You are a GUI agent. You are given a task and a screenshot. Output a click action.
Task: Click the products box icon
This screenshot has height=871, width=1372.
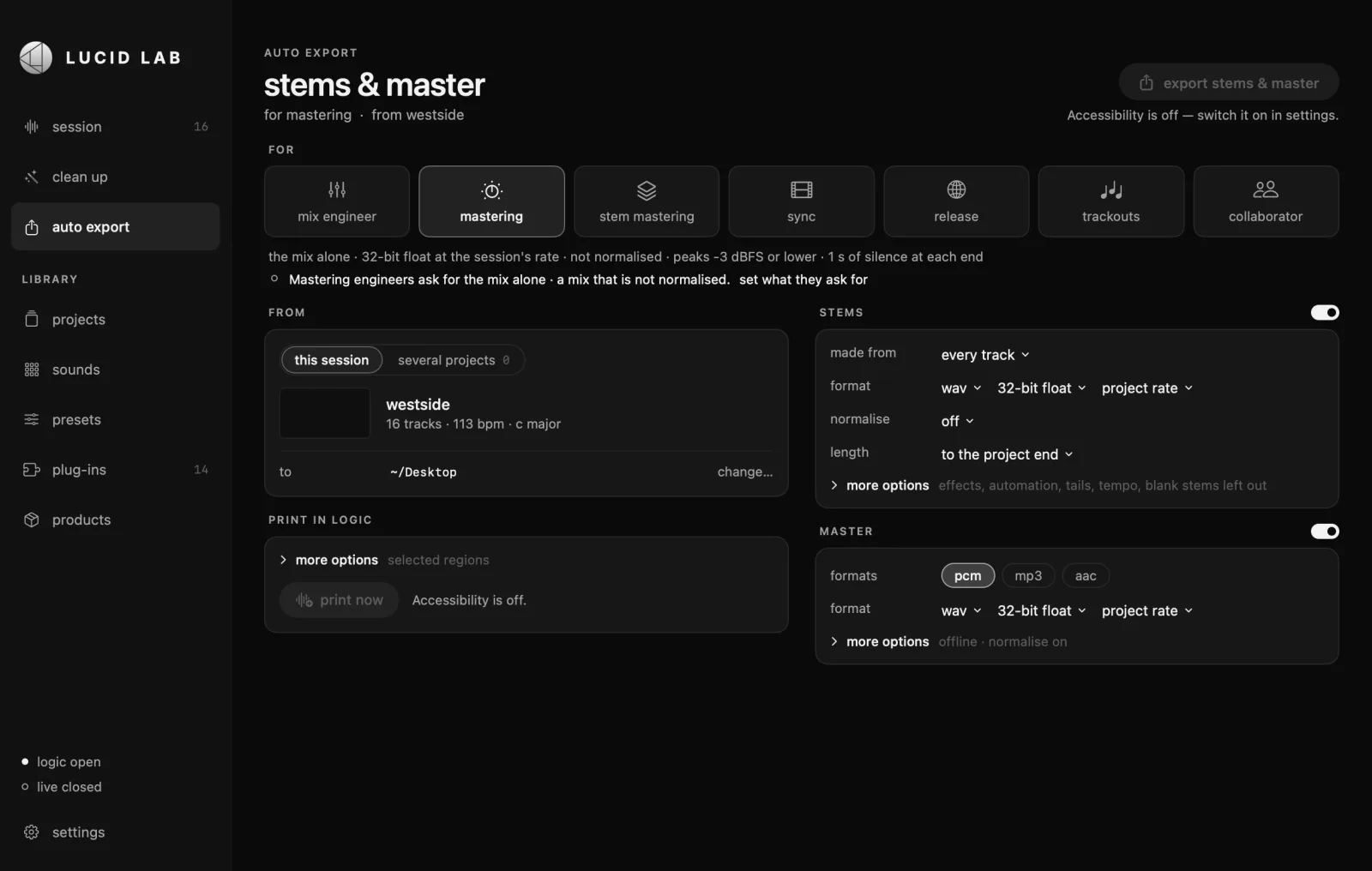32,520
